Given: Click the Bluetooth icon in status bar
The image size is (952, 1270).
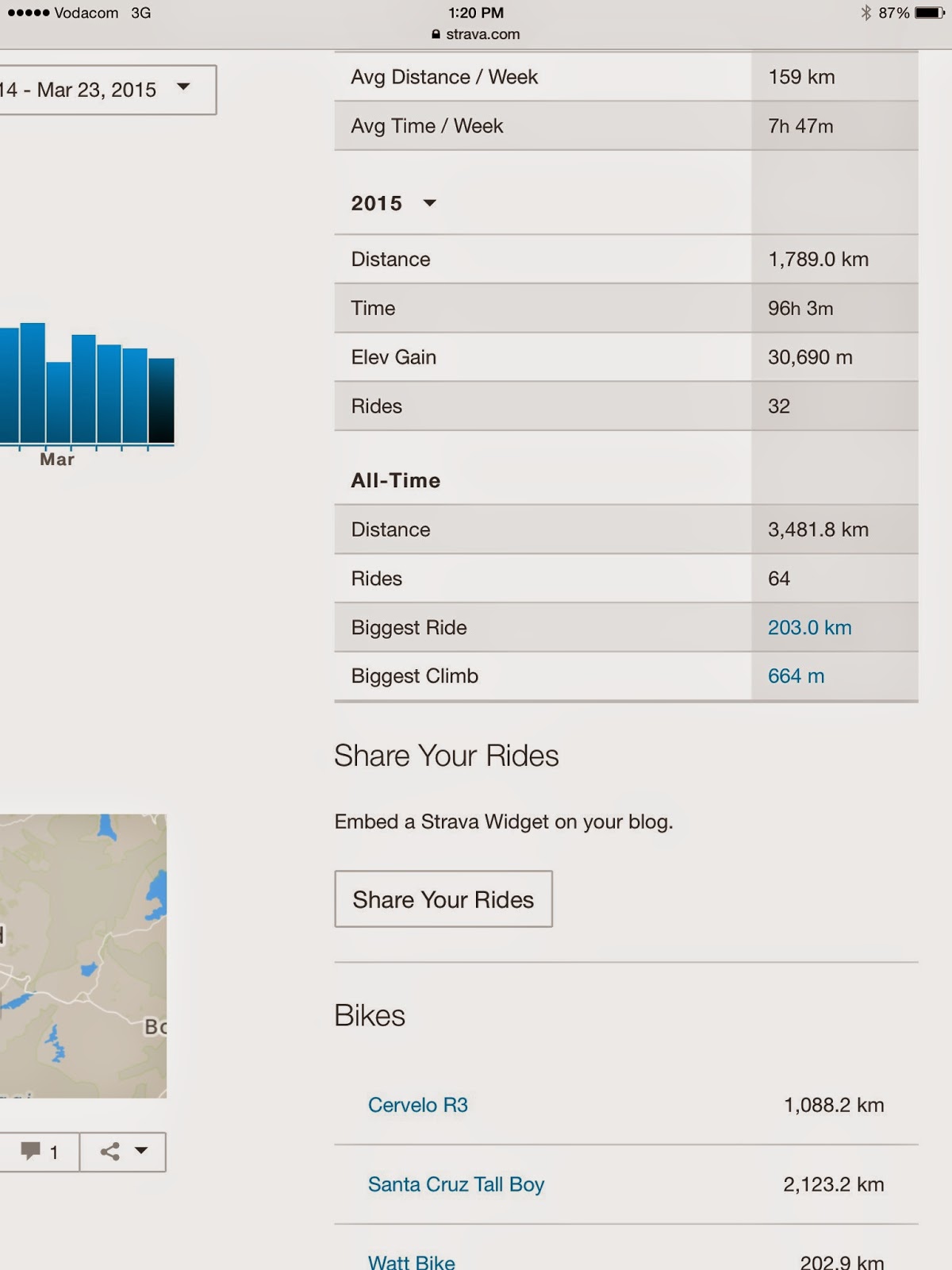Looking at the screenshot, I should [x=866, y=13].
